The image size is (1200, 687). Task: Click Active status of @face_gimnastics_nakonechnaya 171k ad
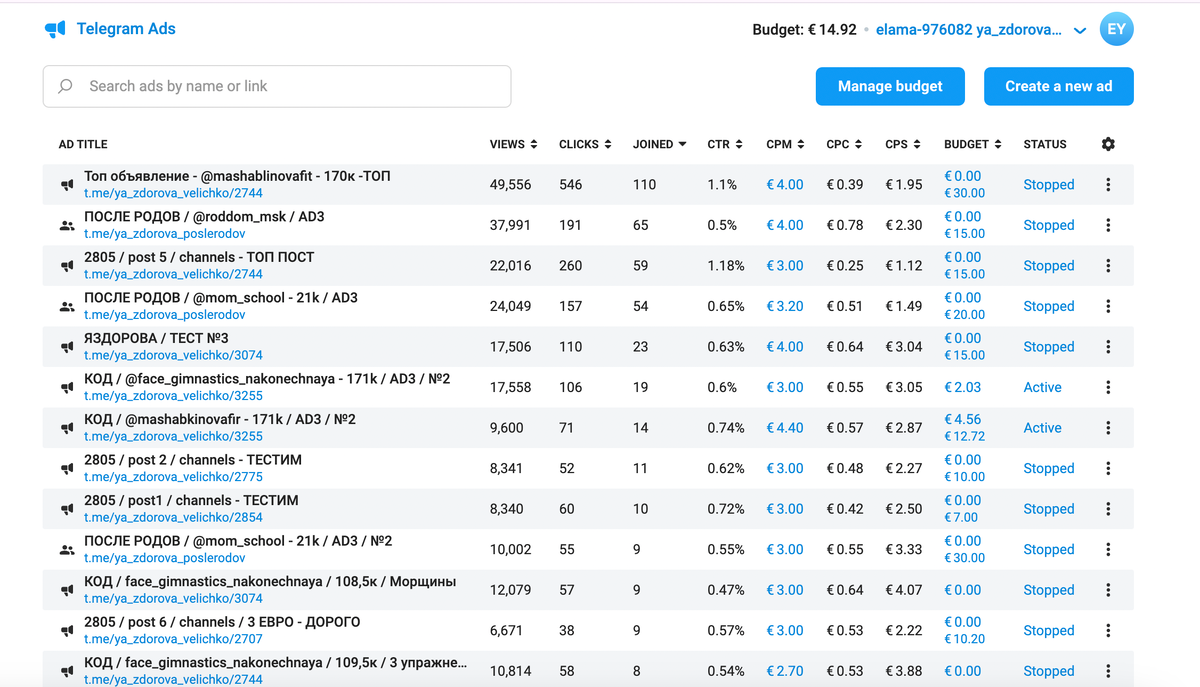pos(1042,387)
